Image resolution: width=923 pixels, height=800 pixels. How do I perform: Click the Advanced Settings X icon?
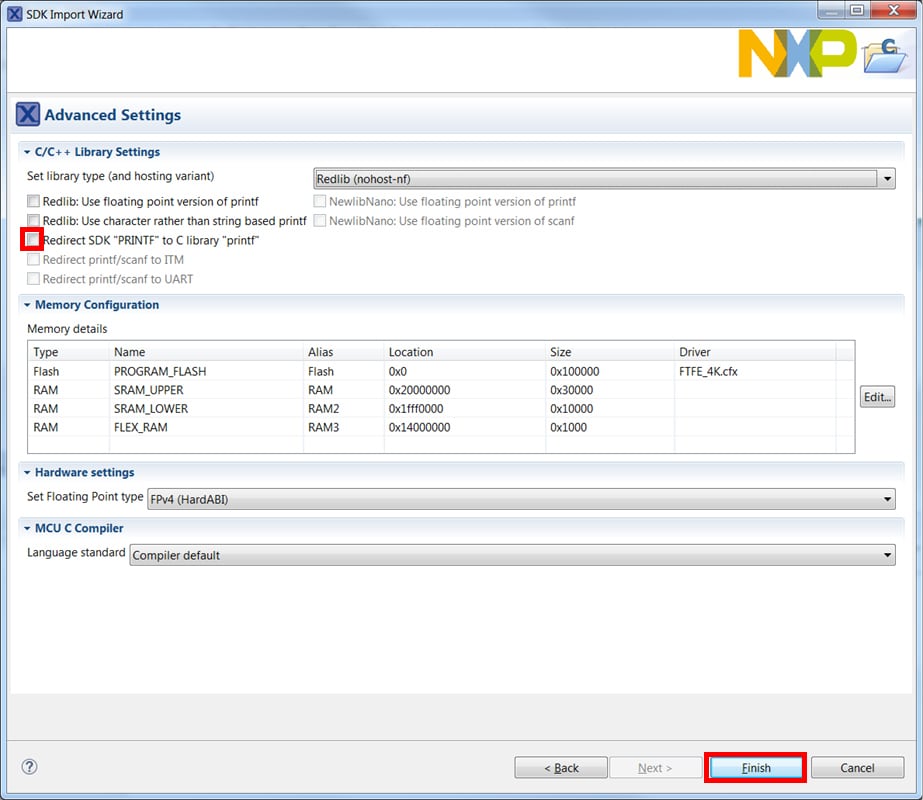click(28, 115)
